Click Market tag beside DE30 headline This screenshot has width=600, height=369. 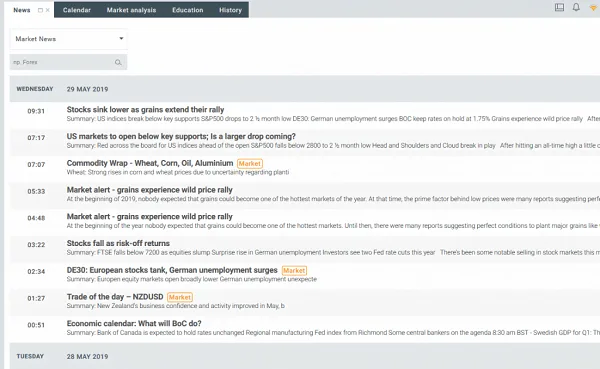294,271
